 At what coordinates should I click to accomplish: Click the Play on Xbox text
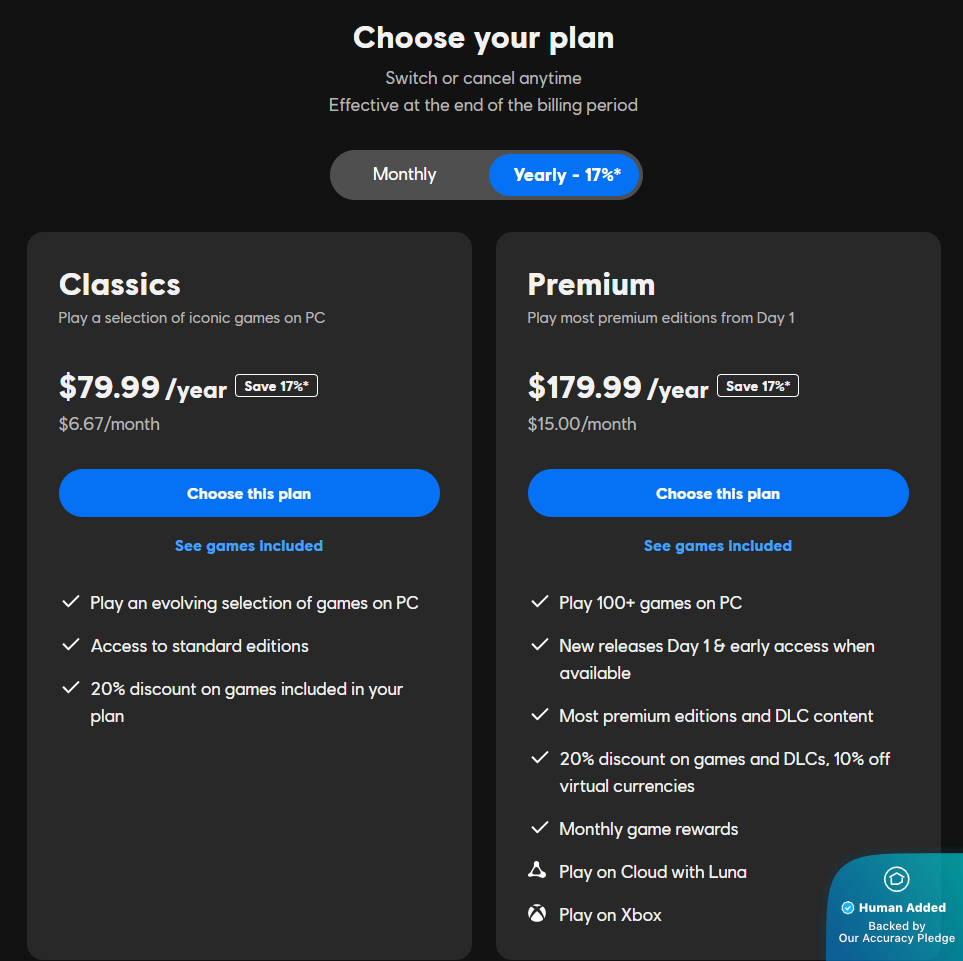(x=610, y=915)
